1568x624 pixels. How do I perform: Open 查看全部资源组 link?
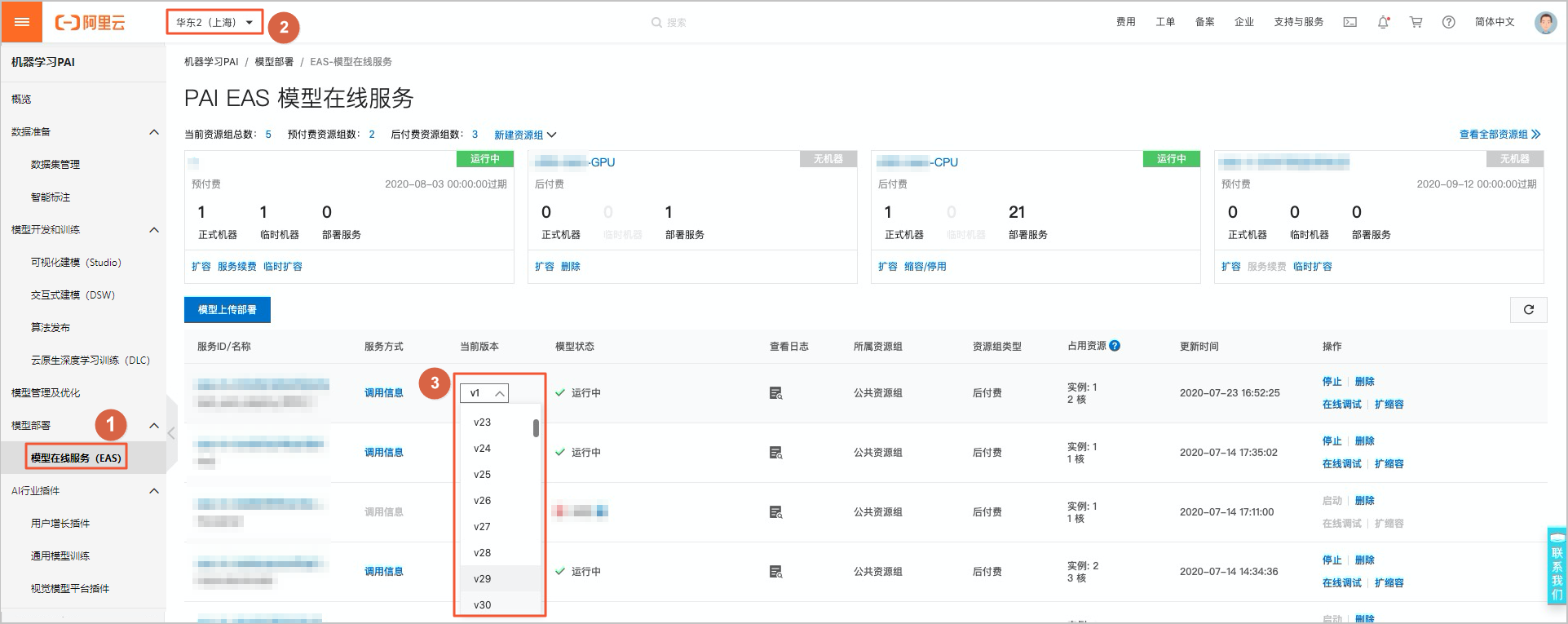coord(1500,135)
